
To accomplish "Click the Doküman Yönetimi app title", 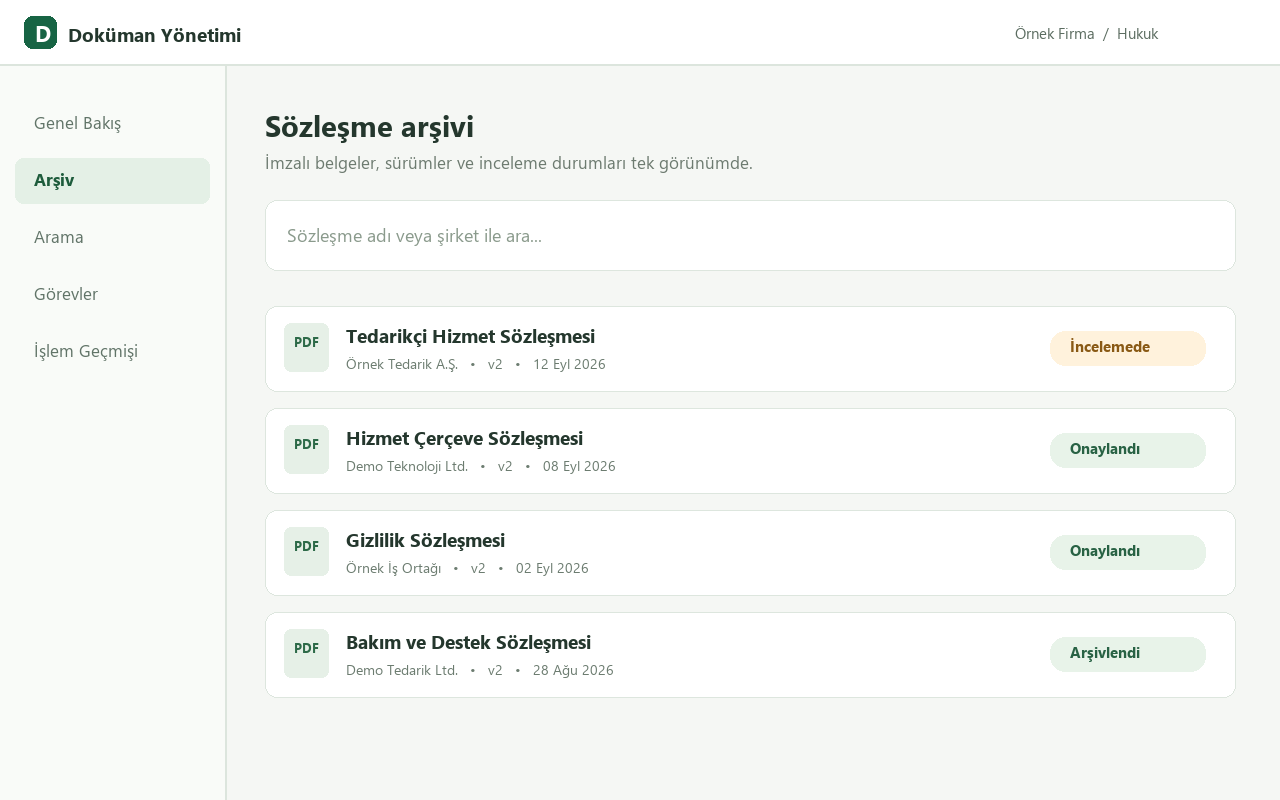I will tap(154, 35).
